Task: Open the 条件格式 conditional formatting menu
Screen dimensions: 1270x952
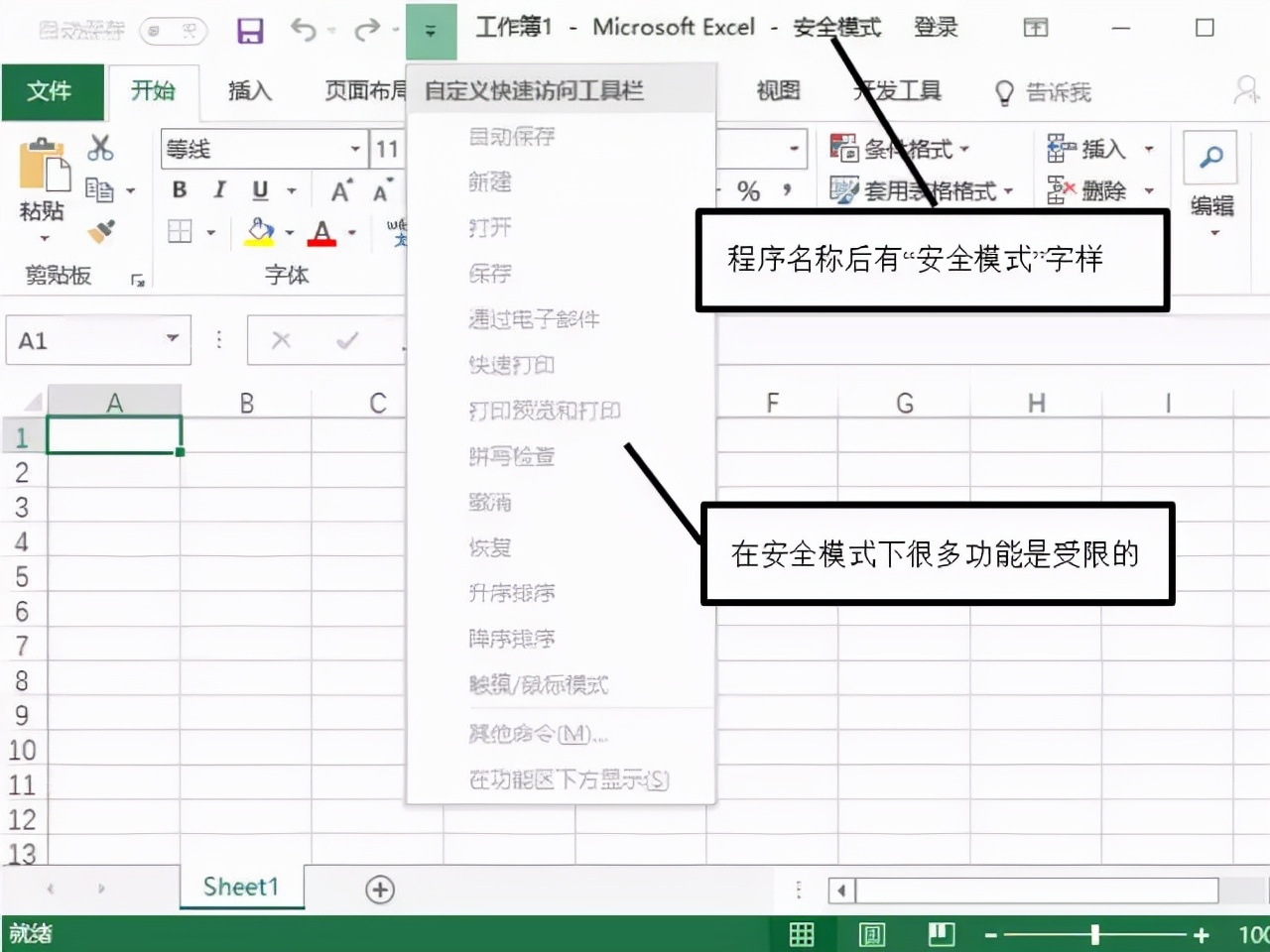Action: pyautogui.click(x=900, y=149)
